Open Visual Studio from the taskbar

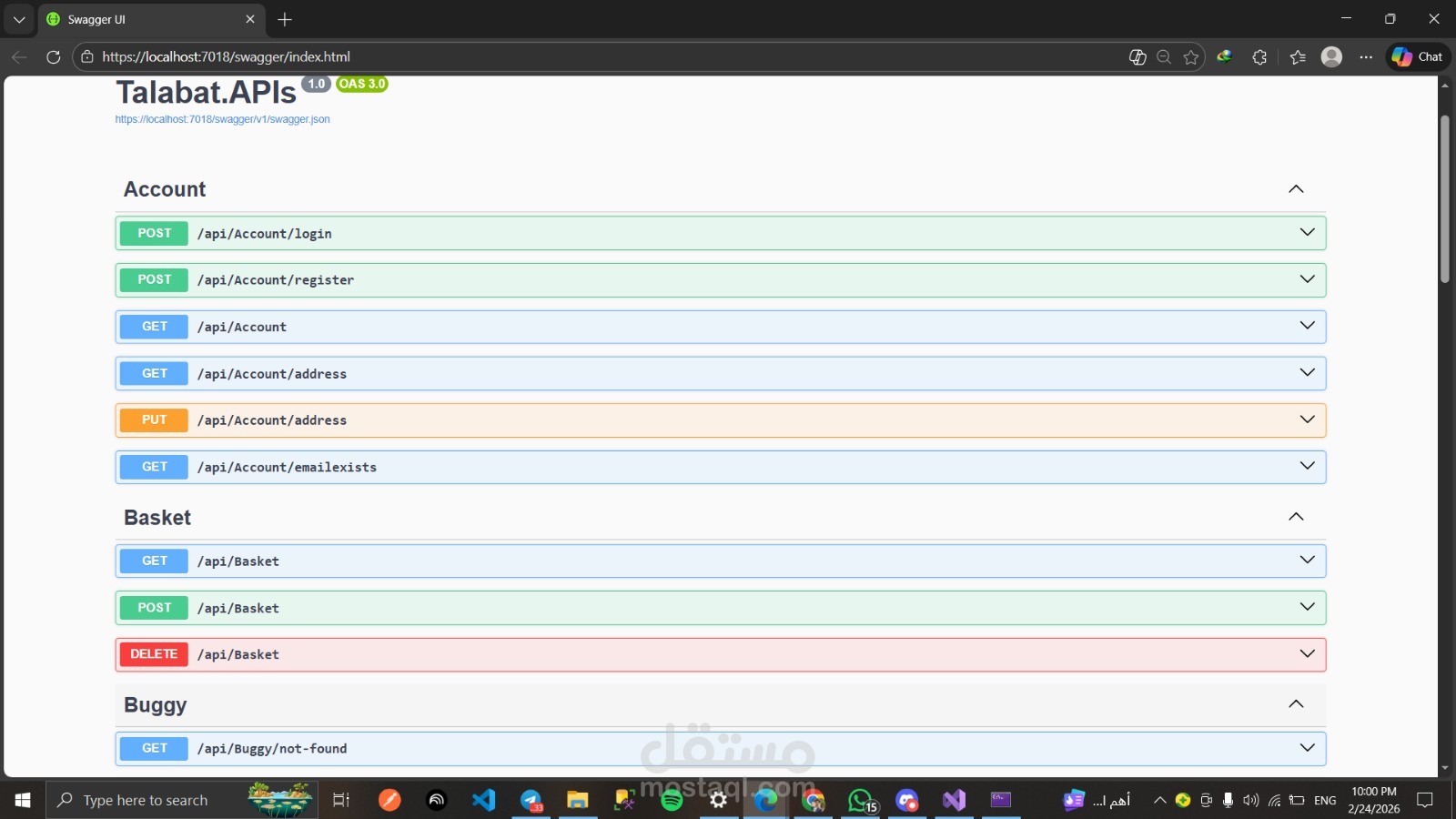[x=954, y=800]
